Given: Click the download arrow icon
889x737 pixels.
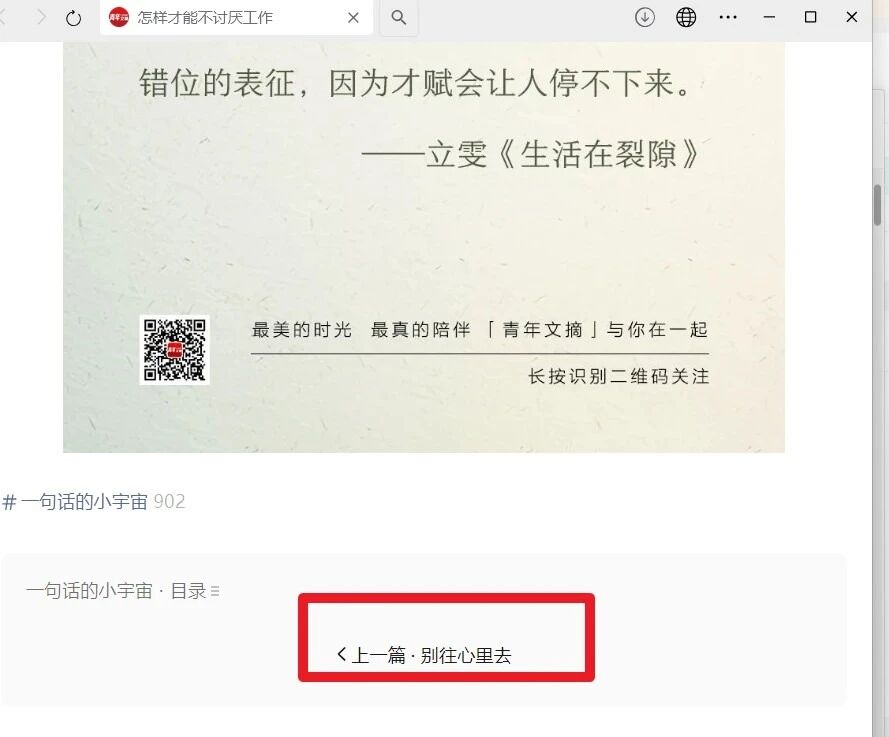Looking at the screenshot, I should [x=645, y=18].
